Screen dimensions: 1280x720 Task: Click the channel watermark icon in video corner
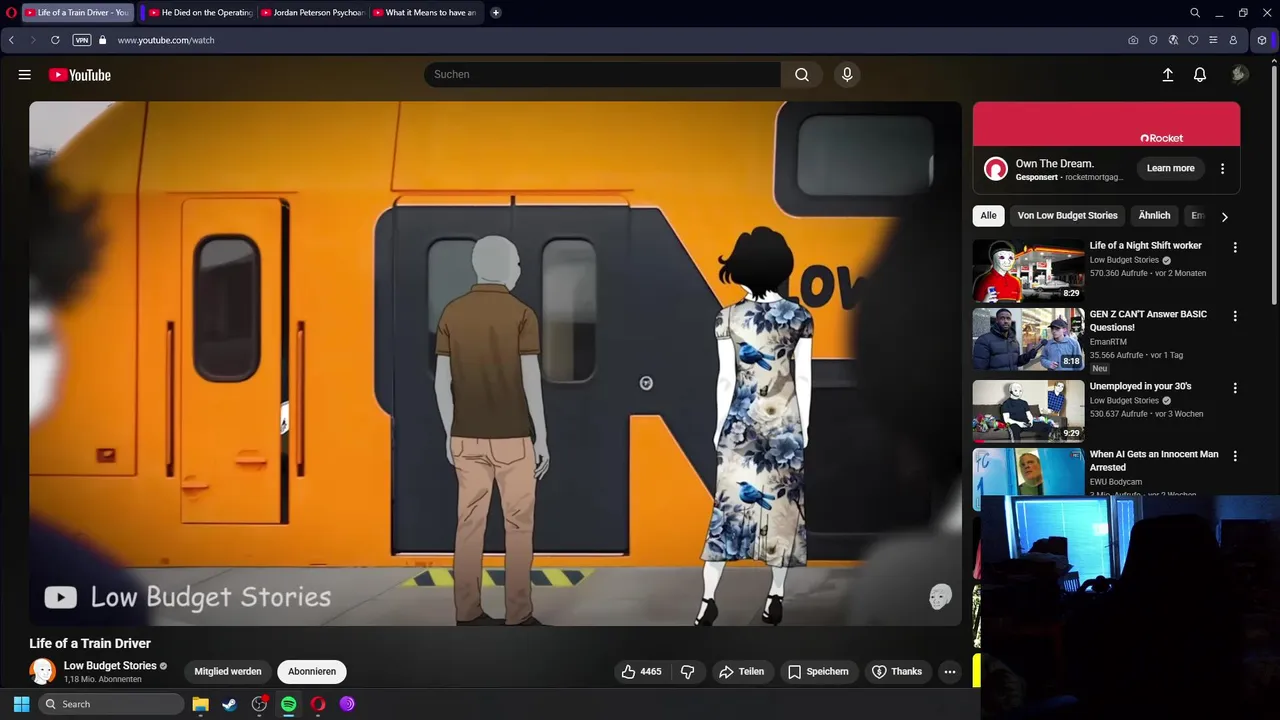940,597
